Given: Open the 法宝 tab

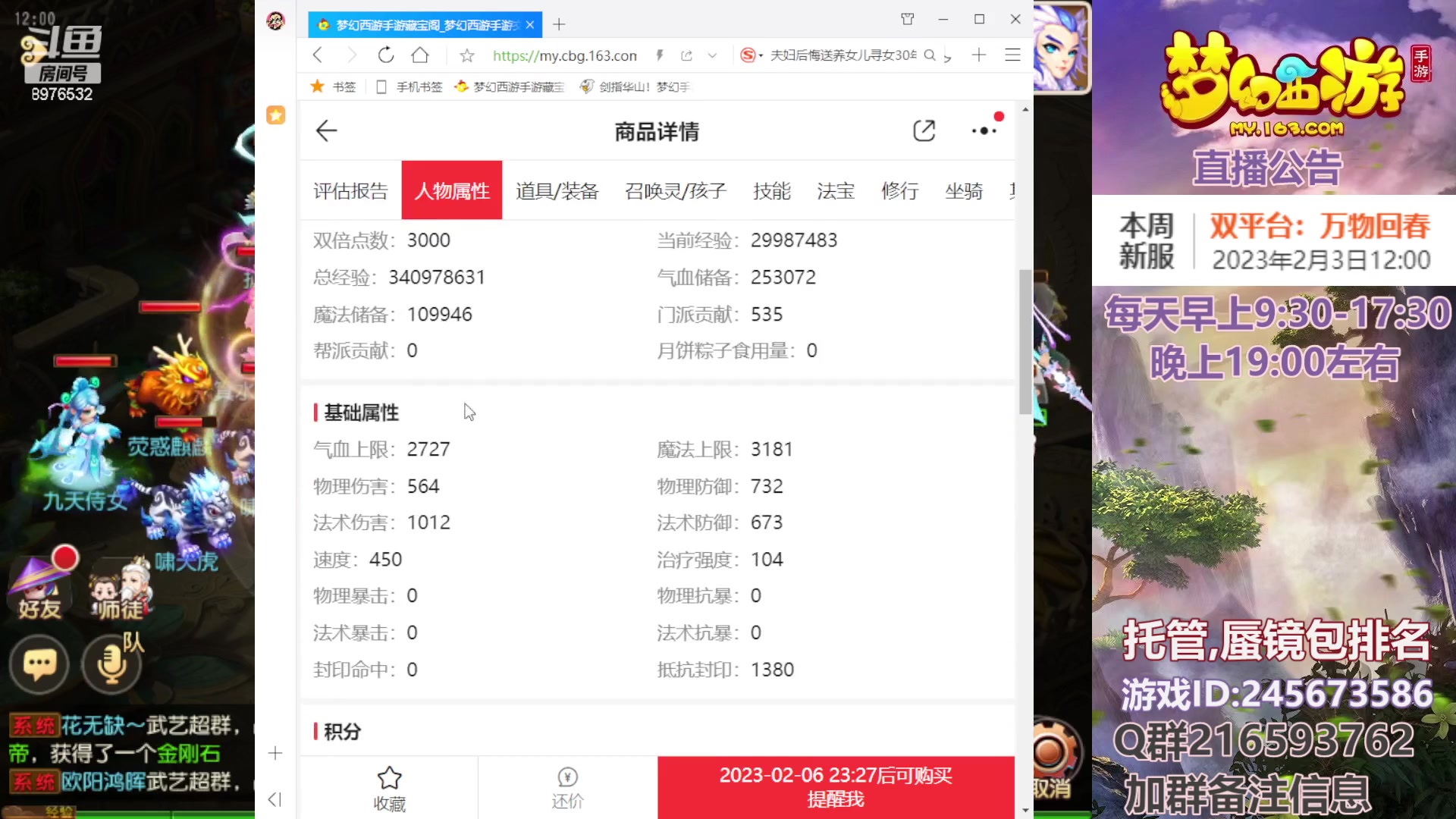Looking at the screenshot, I should [x=836, y=191].
